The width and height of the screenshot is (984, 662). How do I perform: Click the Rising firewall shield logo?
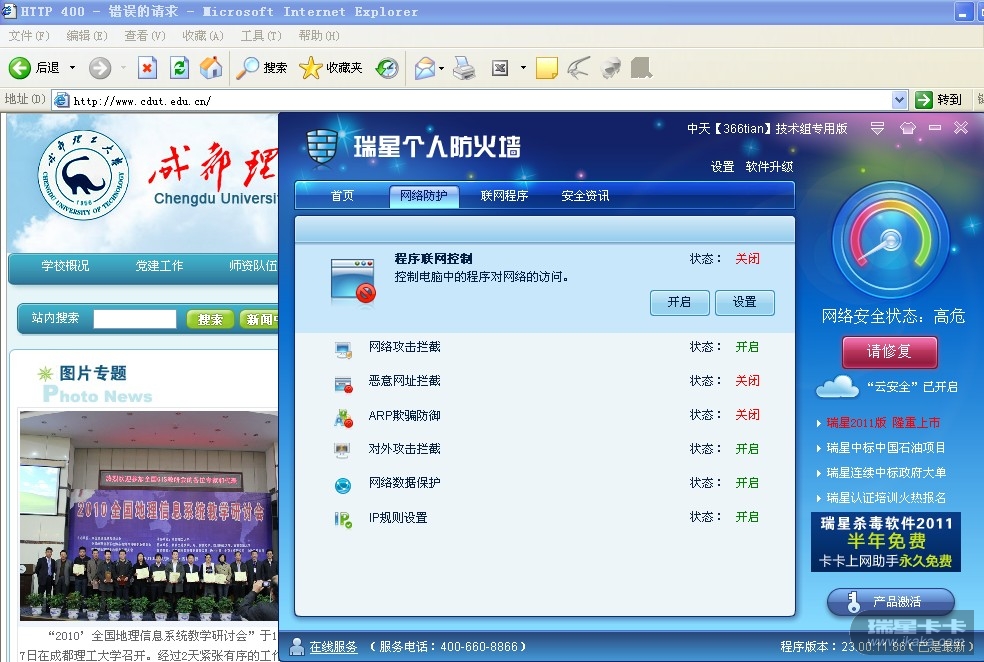point(323,147)
